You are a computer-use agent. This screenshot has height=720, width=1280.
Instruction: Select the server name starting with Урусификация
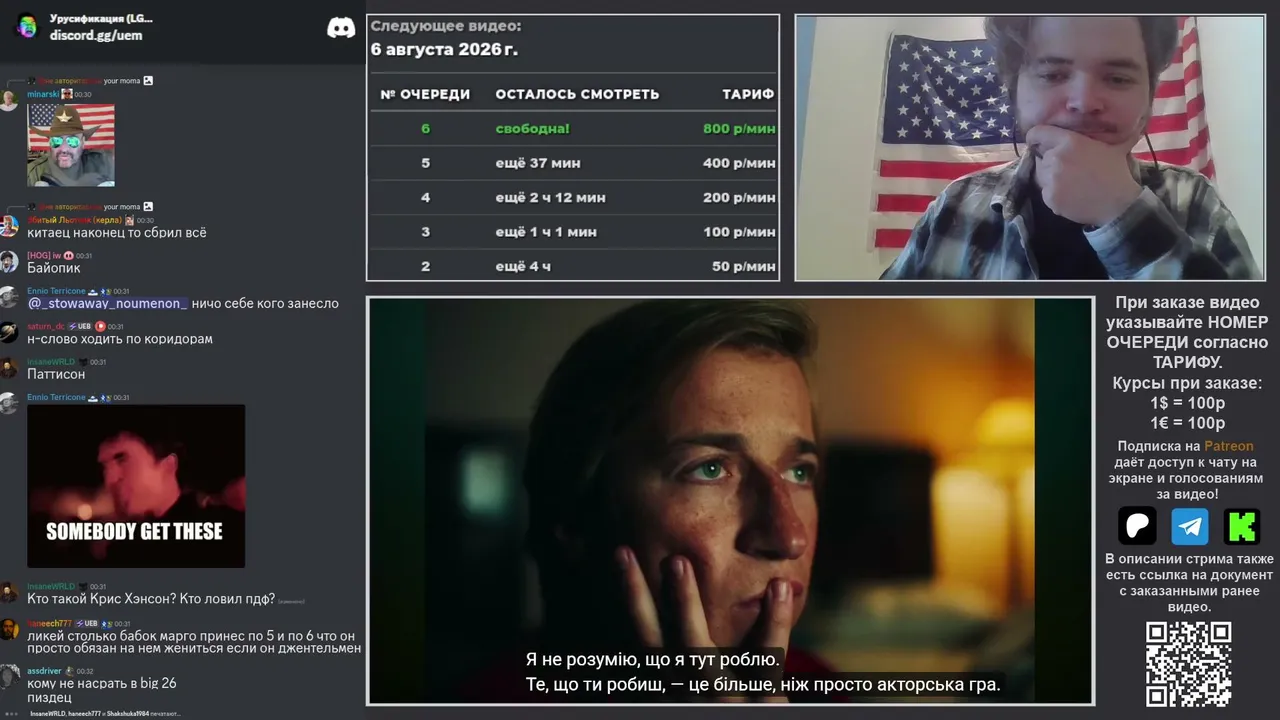point(101,18)
